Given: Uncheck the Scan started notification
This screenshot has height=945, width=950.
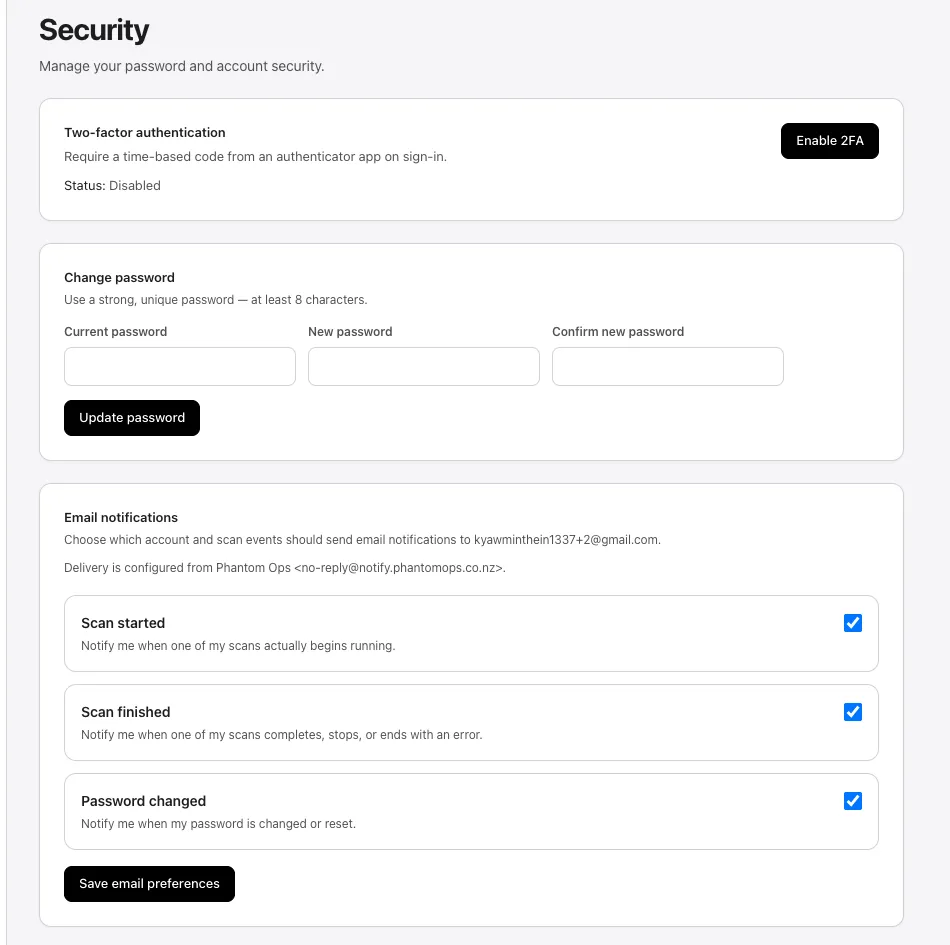Looking at the screenshot, I should point(852,622).
